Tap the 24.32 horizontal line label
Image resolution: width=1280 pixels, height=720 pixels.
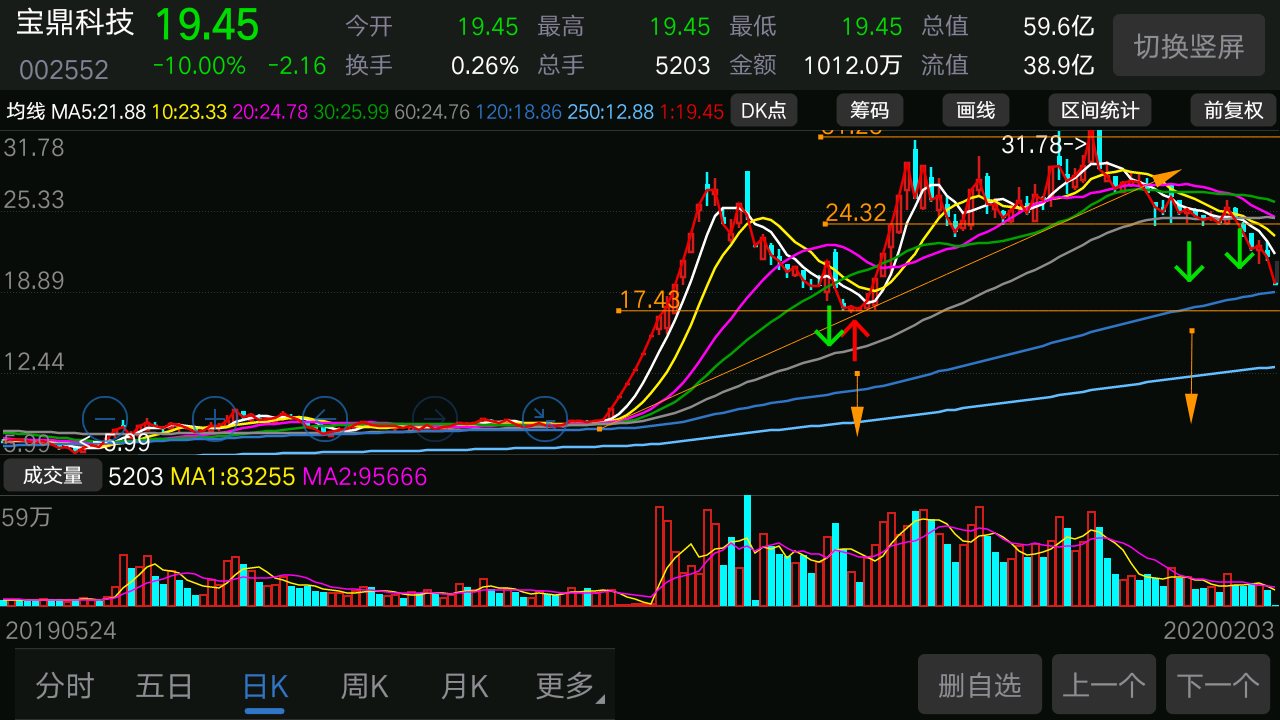pyautogui.click(x=856, y=212)
